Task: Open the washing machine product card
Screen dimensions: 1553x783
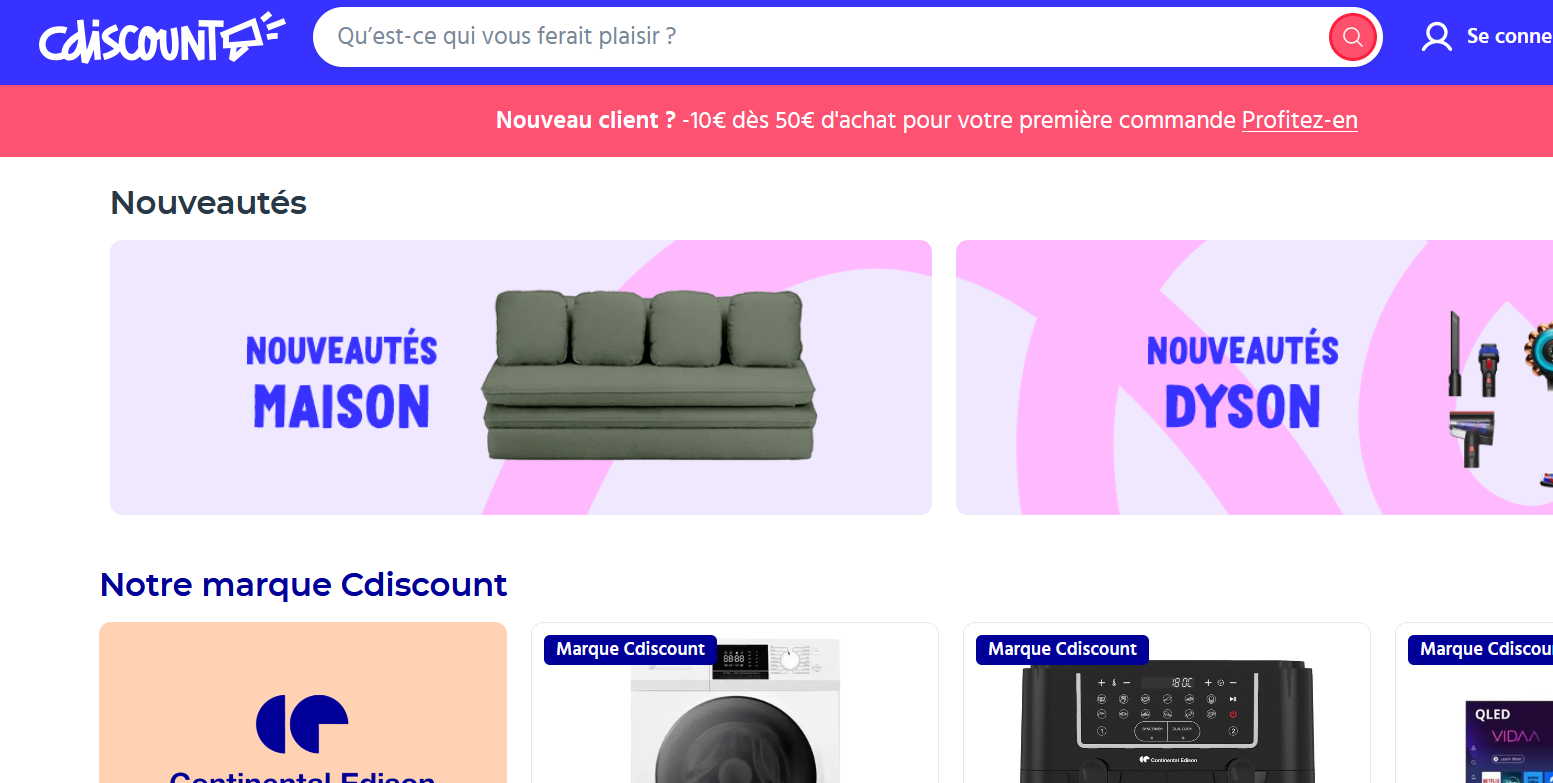Action: tap(735, 703)
